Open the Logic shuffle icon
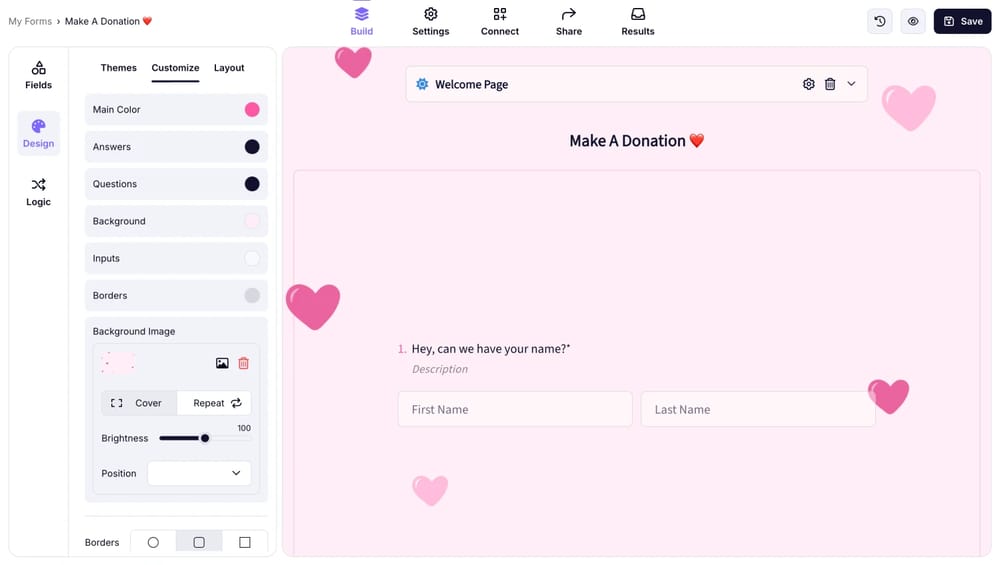The image size is (1000, 565). click(x=38, y=185)
